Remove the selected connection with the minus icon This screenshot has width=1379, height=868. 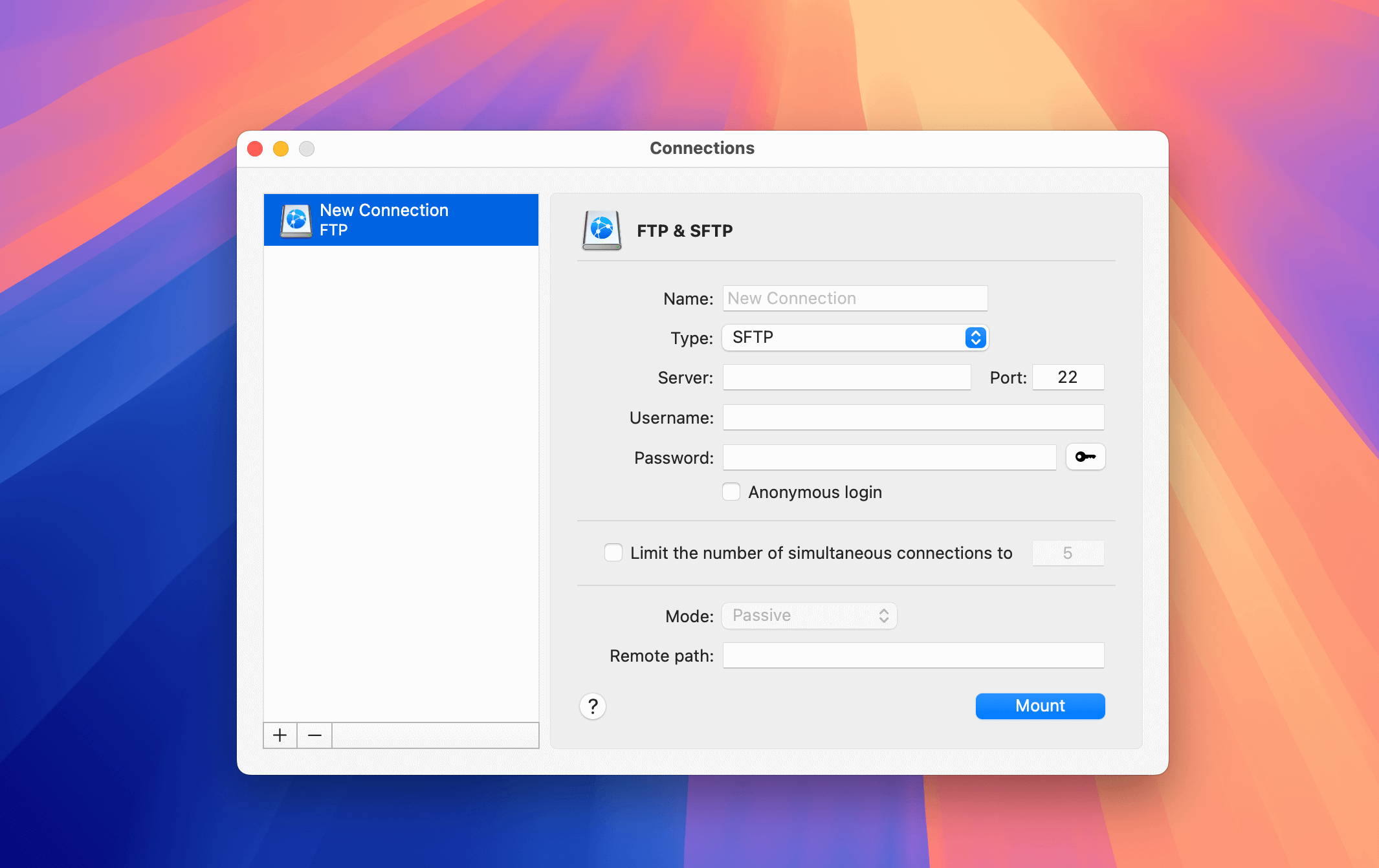[x=314, y=735]
